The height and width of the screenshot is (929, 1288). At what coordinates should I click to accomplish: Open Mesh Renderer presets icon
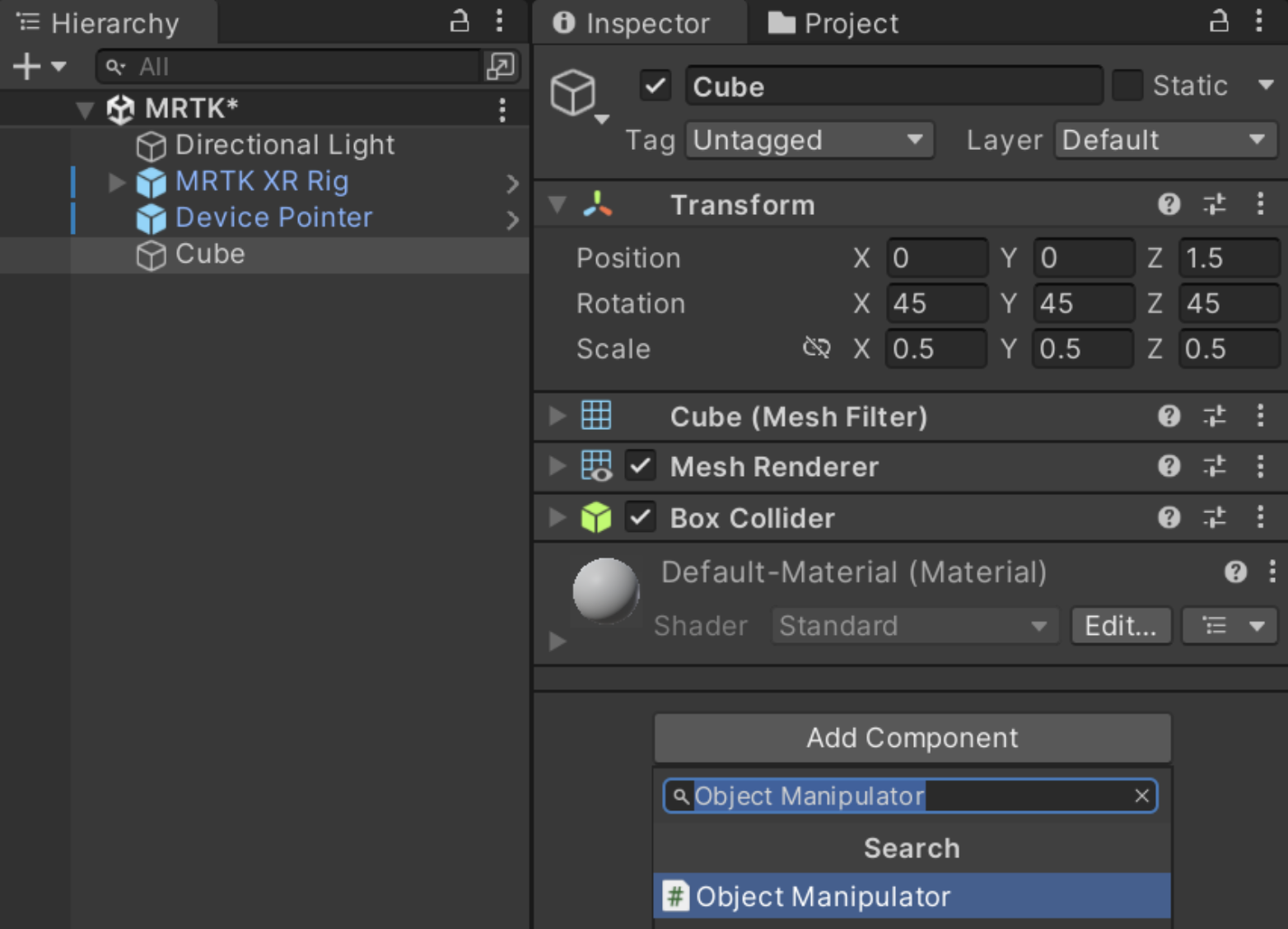1215,466
